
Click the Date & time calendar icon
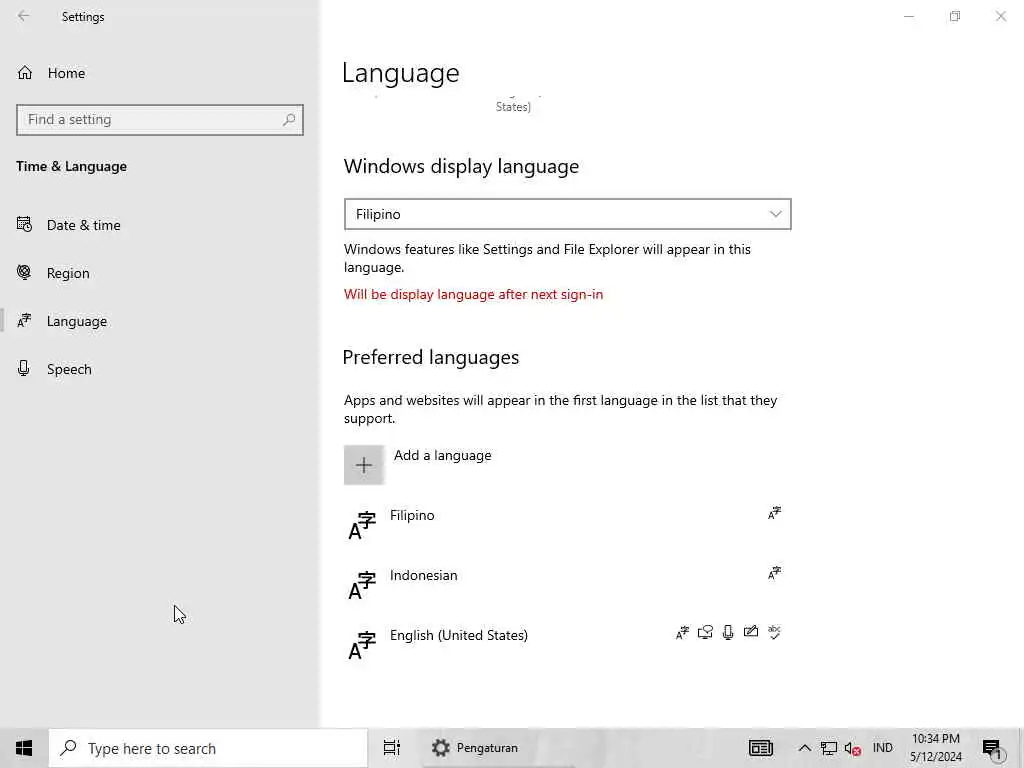pos(24,225)
